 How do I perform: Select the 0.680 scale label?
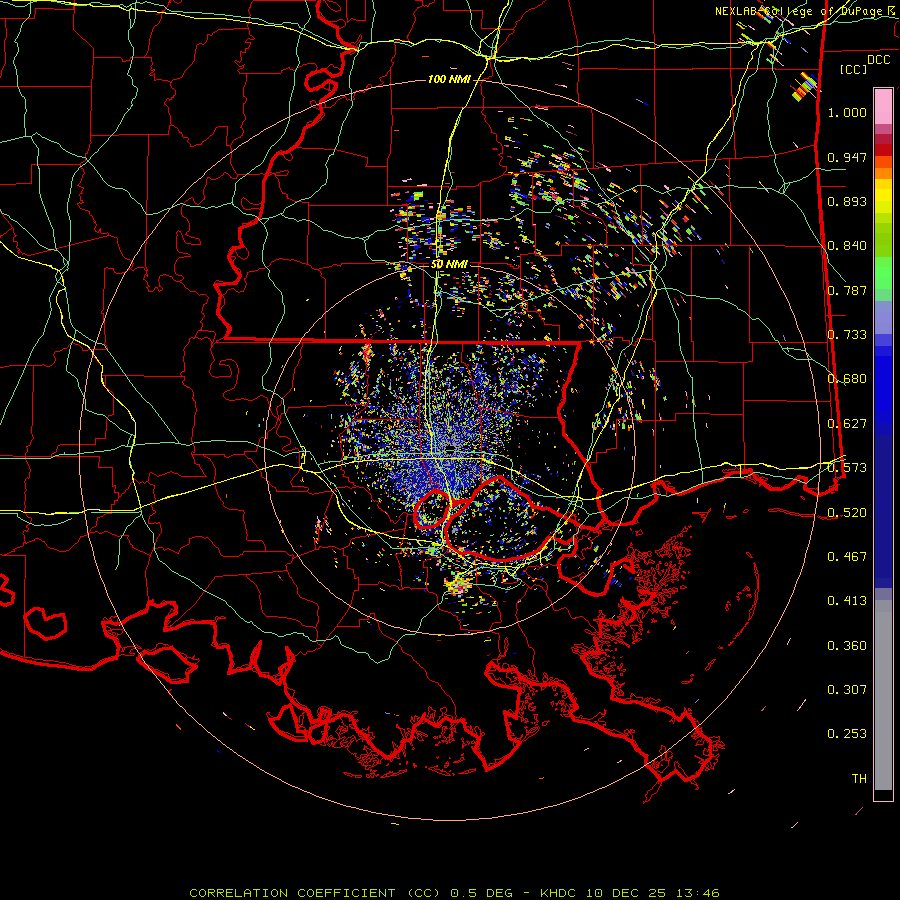(847, 379)
